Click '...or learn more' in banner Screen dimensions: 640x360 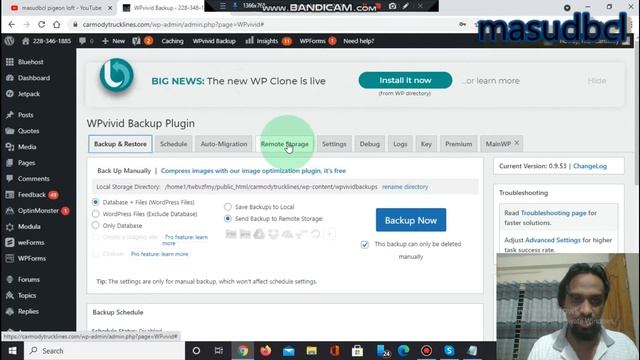coord(491,81)
